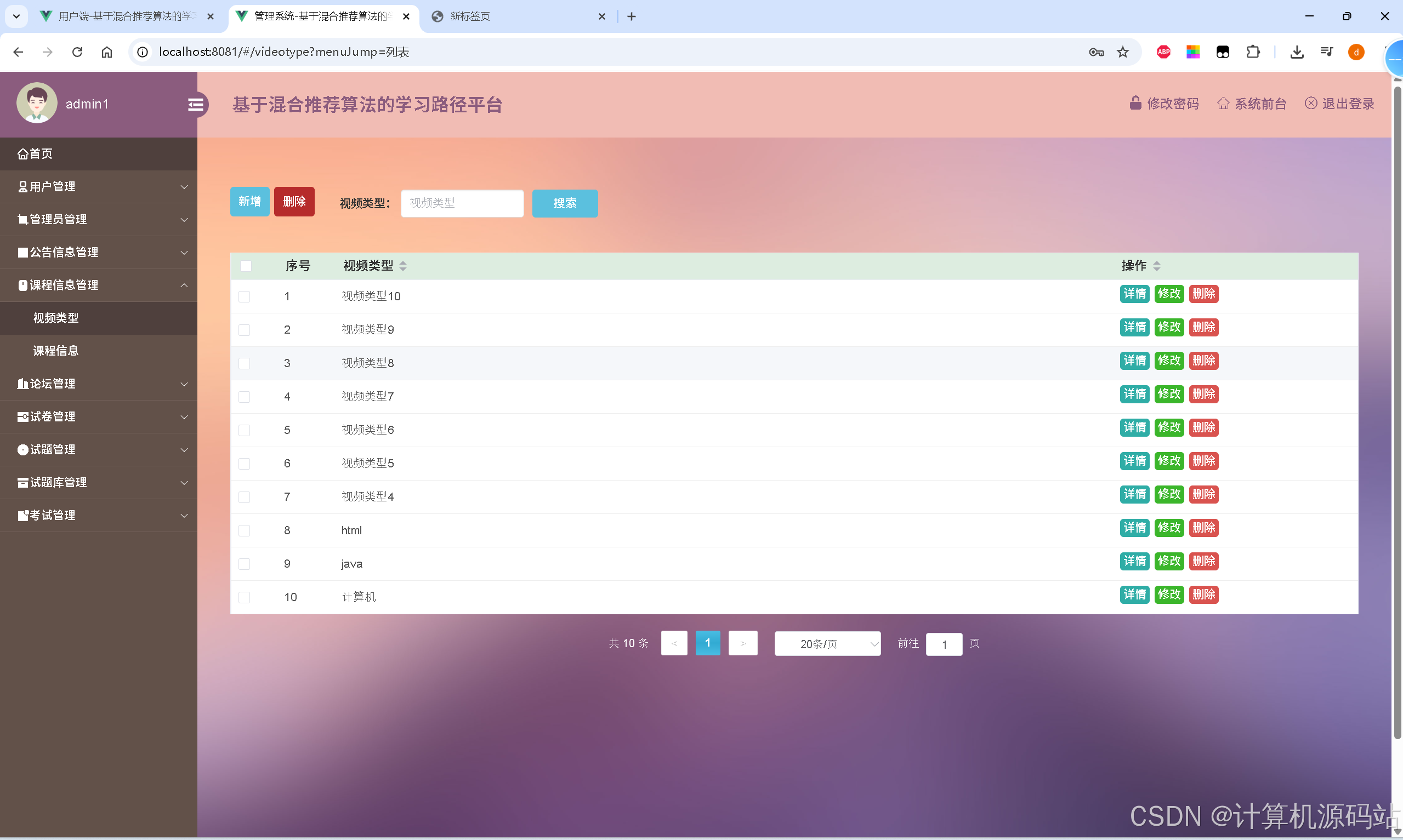Viewport: 1403px width, 840px height.
Task: Click the lock icon beside 修改密码
Action: click(x=1135, y=103)
